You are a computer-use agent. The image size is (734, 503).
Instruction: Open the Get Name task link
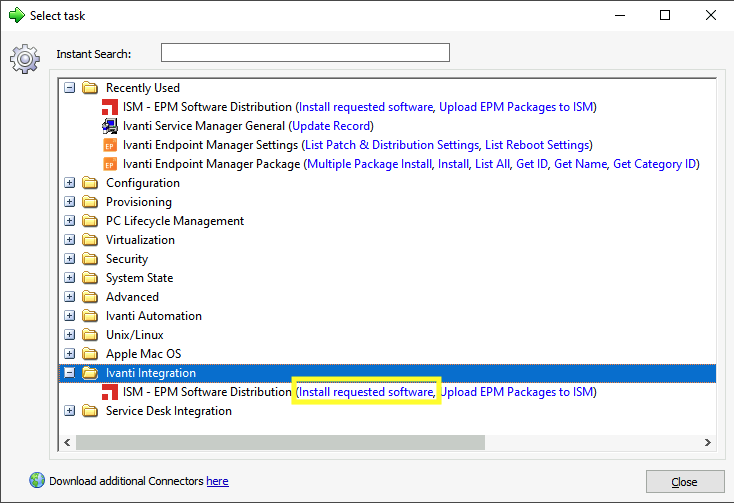[580, 164]
